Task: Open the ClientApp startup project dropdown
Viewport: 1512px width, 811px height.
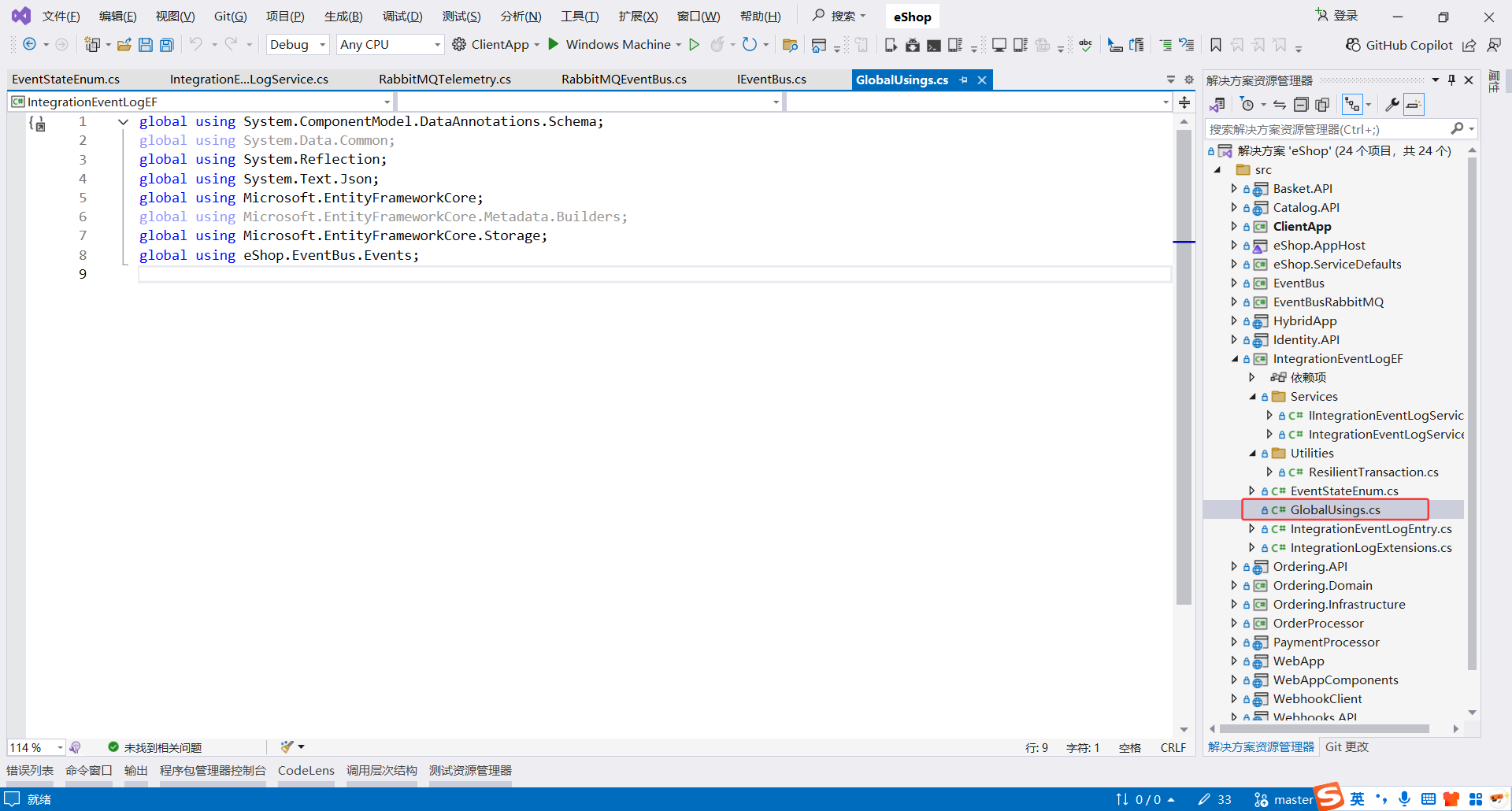Action: click(x=537, y=45)
